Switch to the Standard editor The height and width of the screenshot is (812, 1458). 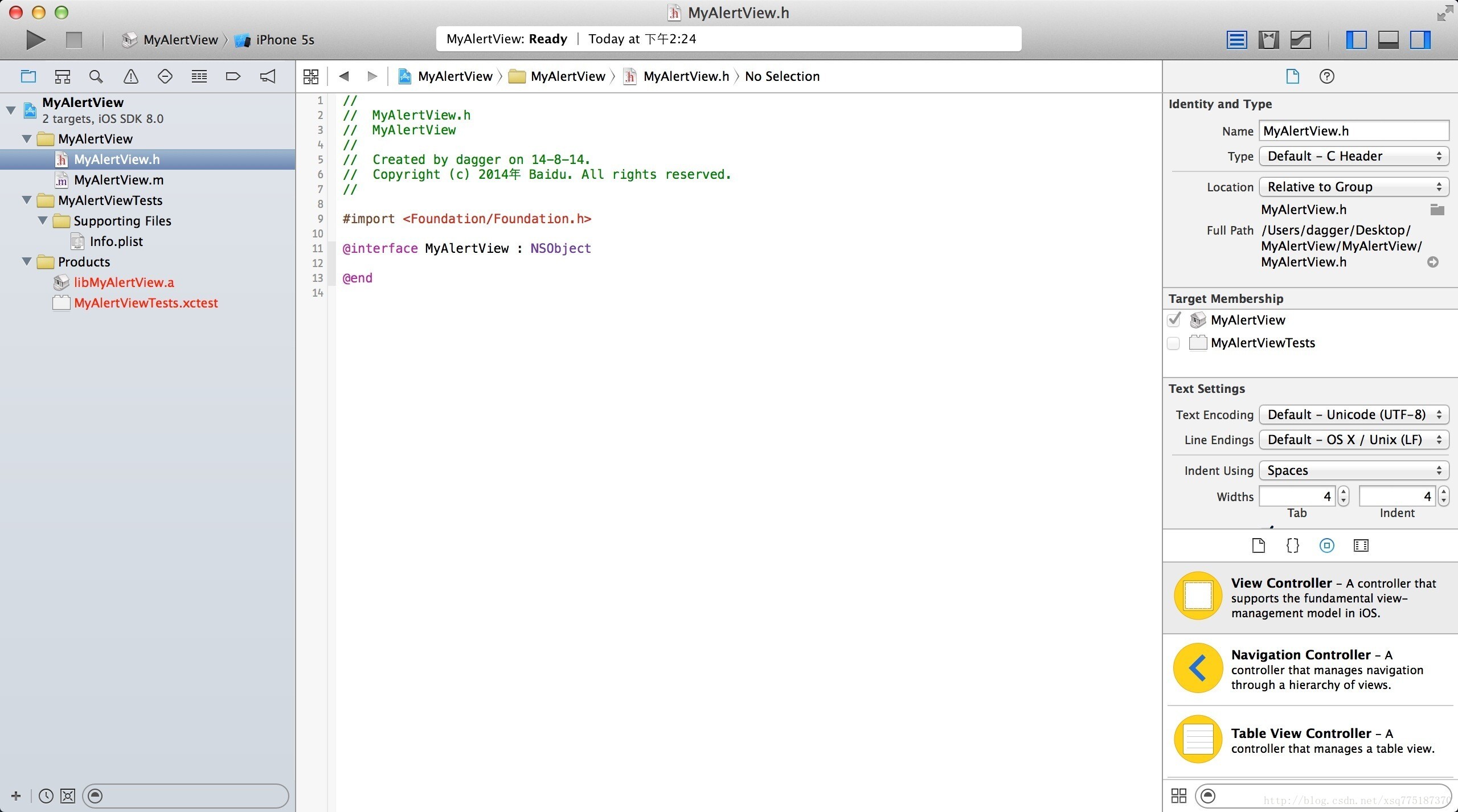(x=1236, y=40)
